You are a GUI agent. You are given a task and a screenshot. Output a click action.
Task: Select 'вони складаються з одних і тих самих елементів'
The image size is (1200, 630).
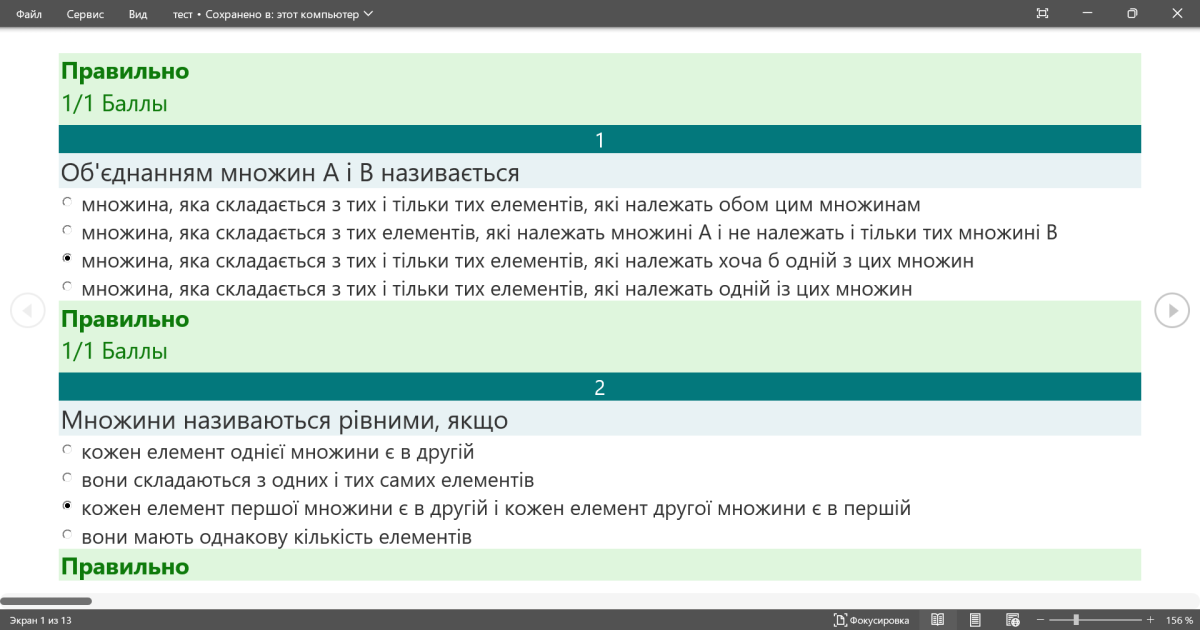click(67, 478)
